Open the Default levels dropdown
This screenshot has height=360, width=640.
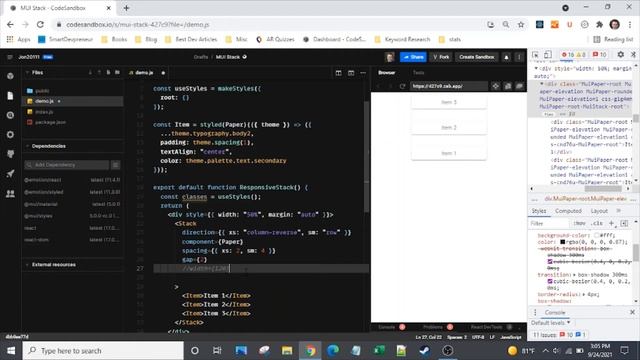click(551, 322)
